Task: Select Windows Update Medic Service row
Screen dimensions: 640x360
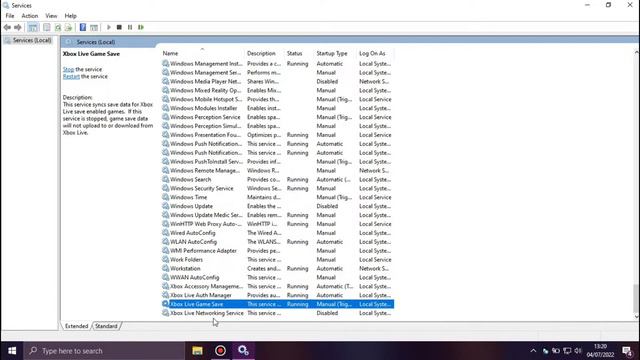Action: 278,215
